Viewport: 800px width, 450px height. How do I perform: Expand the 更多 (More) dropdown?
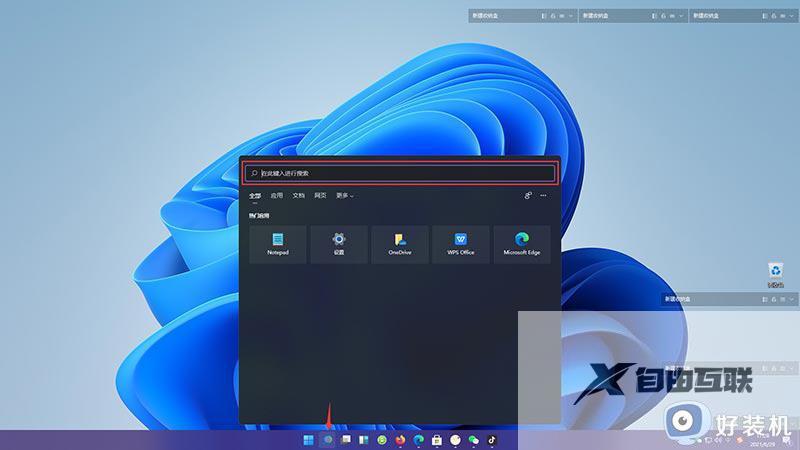344,196
